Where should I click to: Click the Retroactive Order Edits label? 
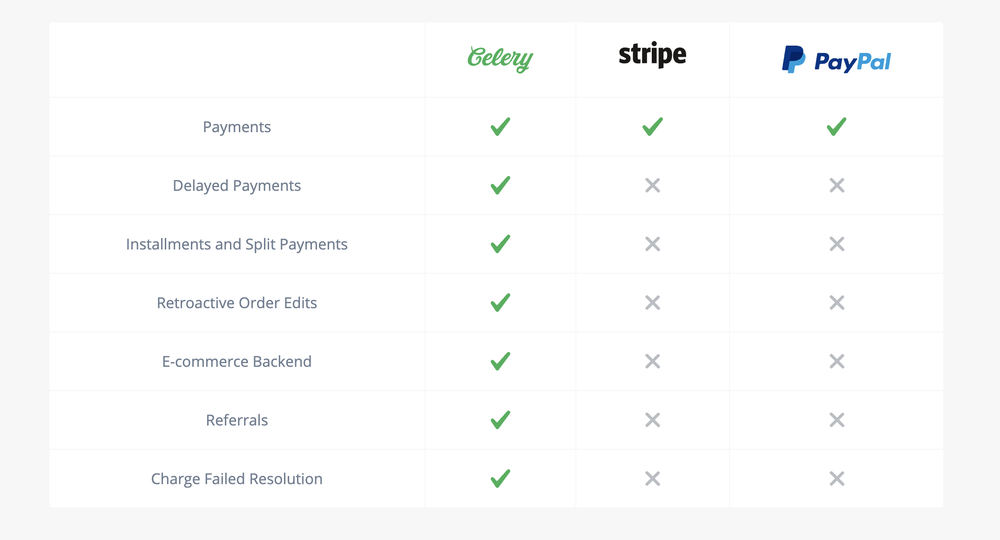point(237,303)
